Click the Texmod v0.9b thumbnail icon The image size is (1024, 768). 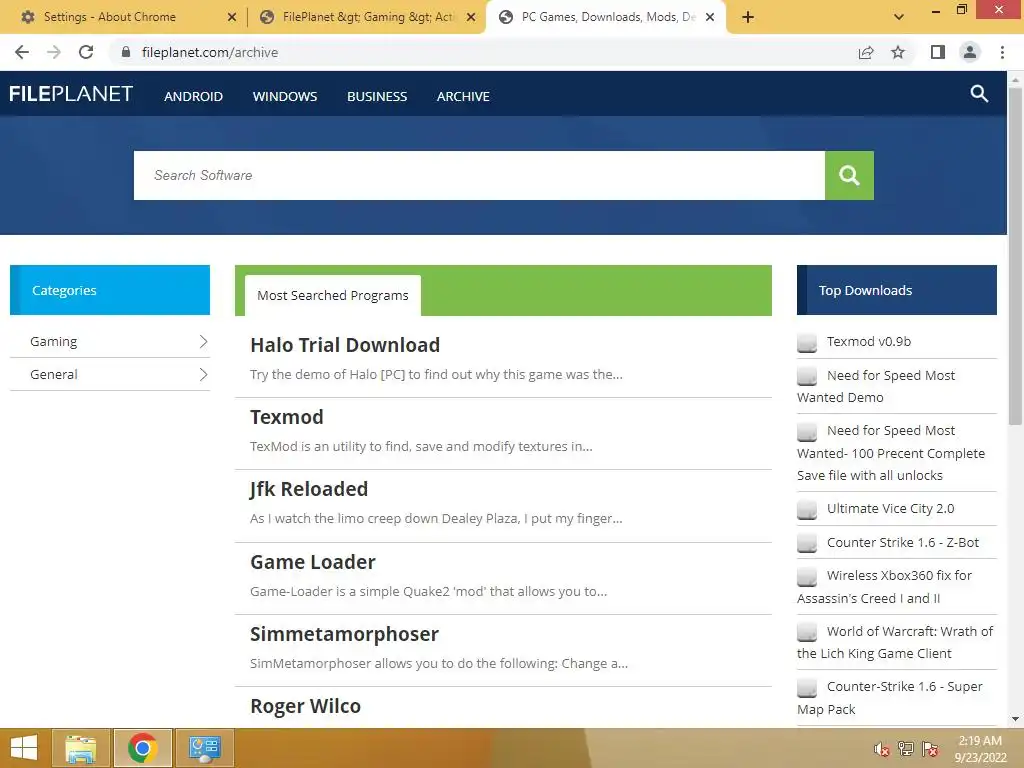point(807,342)
